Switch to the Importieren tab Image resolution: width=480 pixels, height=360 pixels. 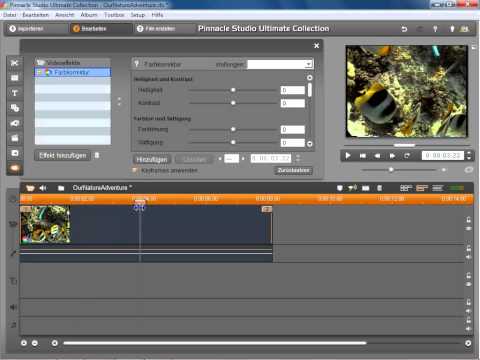(x=27, y=29)
